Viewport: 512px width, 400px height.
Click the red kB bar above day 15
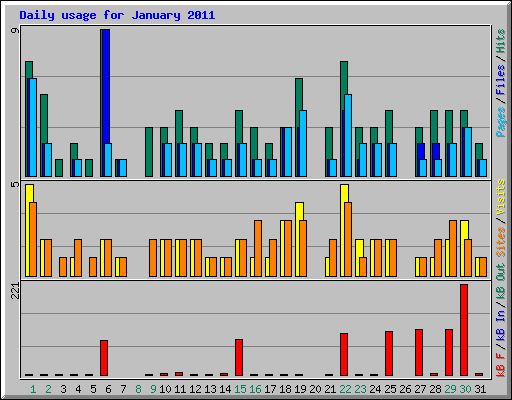point(239,358)
